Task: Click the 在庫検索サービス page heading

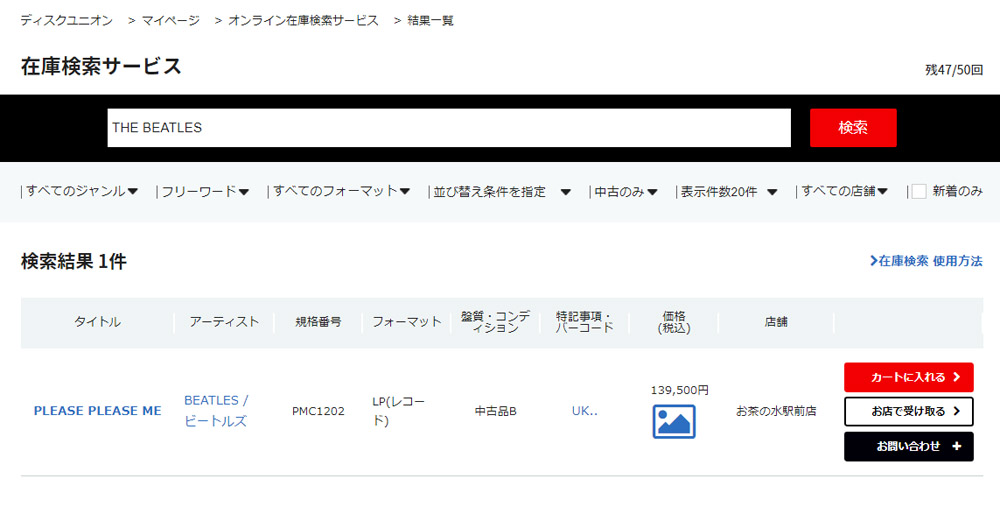Action: click(101, 66)
